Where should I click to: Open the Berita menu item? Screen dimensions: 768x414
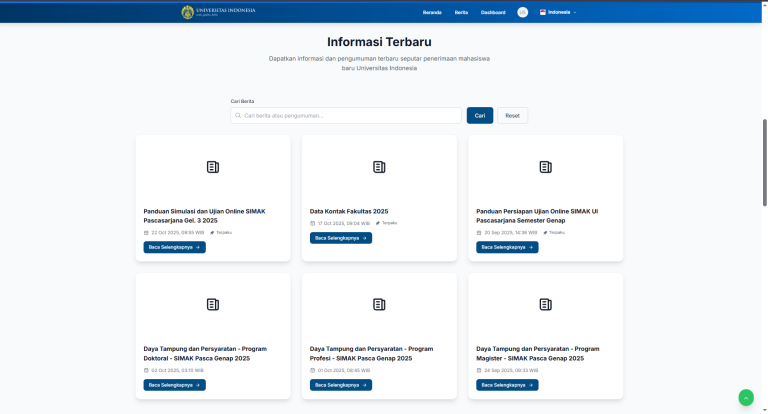[x=461, y=12]
